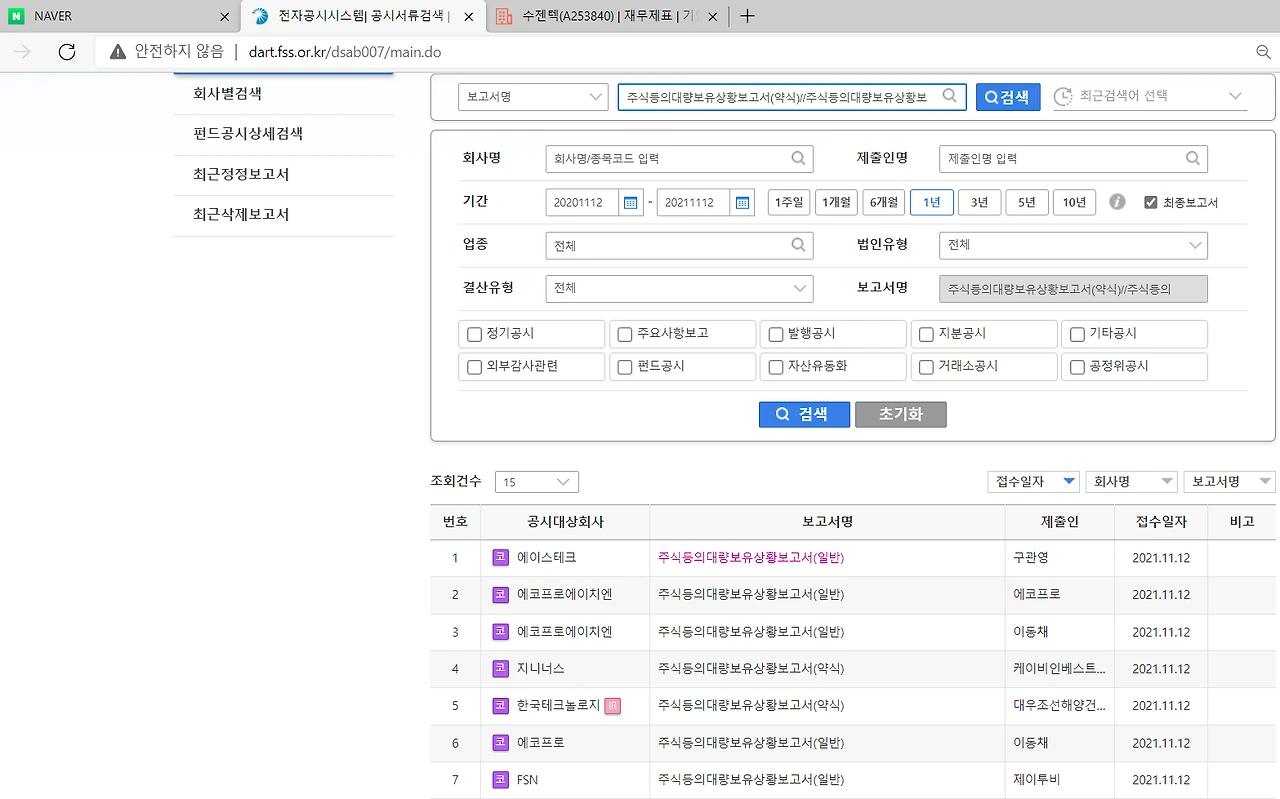This screenshot has width=1280, height=799.
Task: Open the end date calendar picker
Action: click(742, 202)
